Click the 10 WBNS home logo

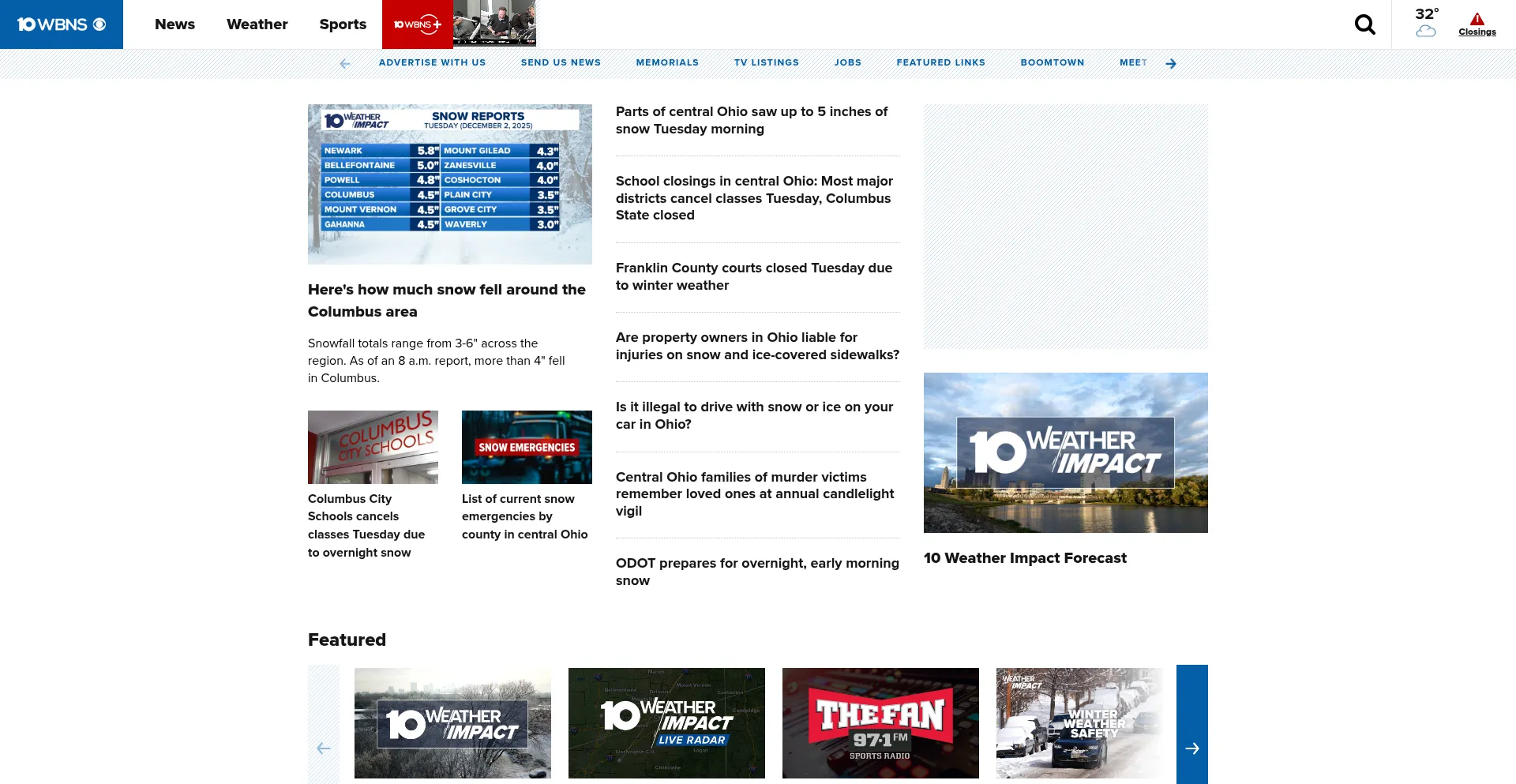(62, 24)
